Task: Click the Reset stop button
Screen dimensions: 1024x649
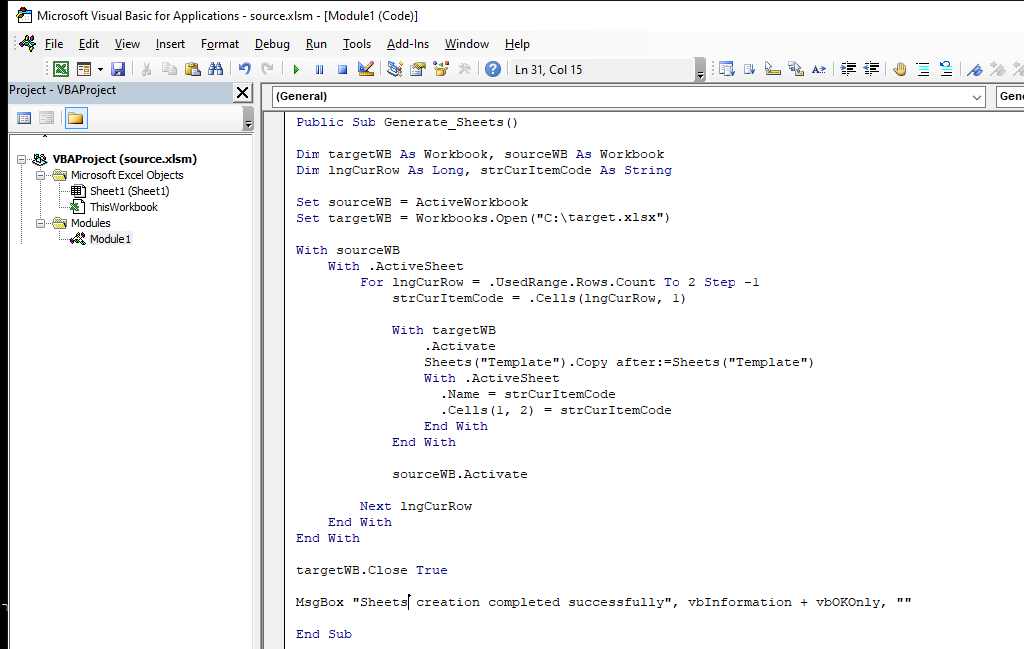Action: coord(342,69)
